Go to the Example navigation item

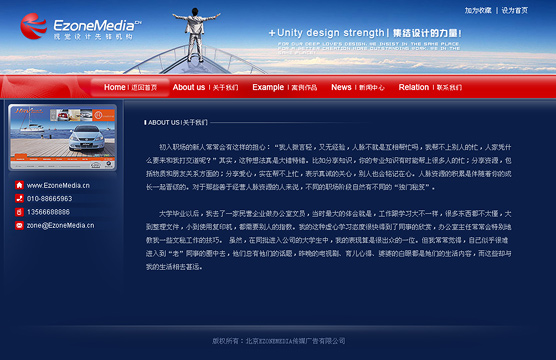[284, 87]
